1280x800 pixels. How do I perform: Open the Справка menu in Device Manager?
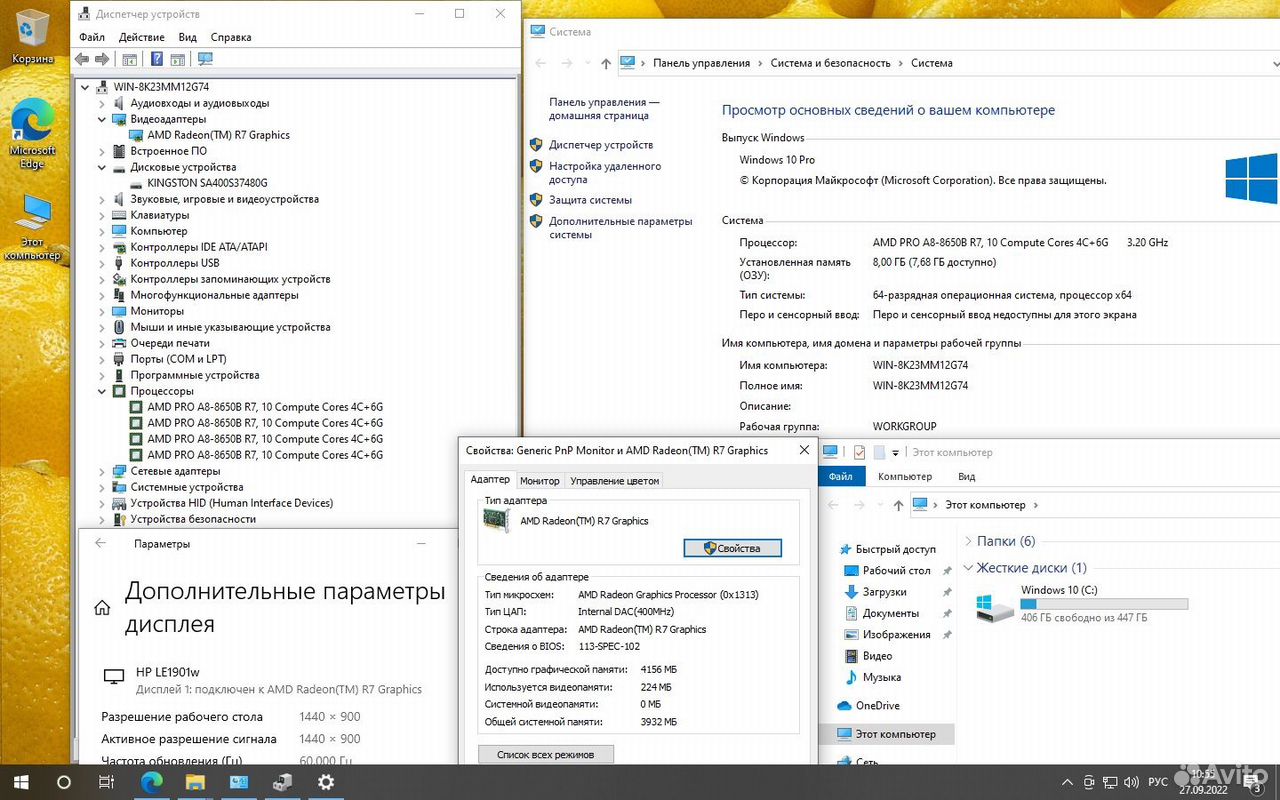click(231, 37)
